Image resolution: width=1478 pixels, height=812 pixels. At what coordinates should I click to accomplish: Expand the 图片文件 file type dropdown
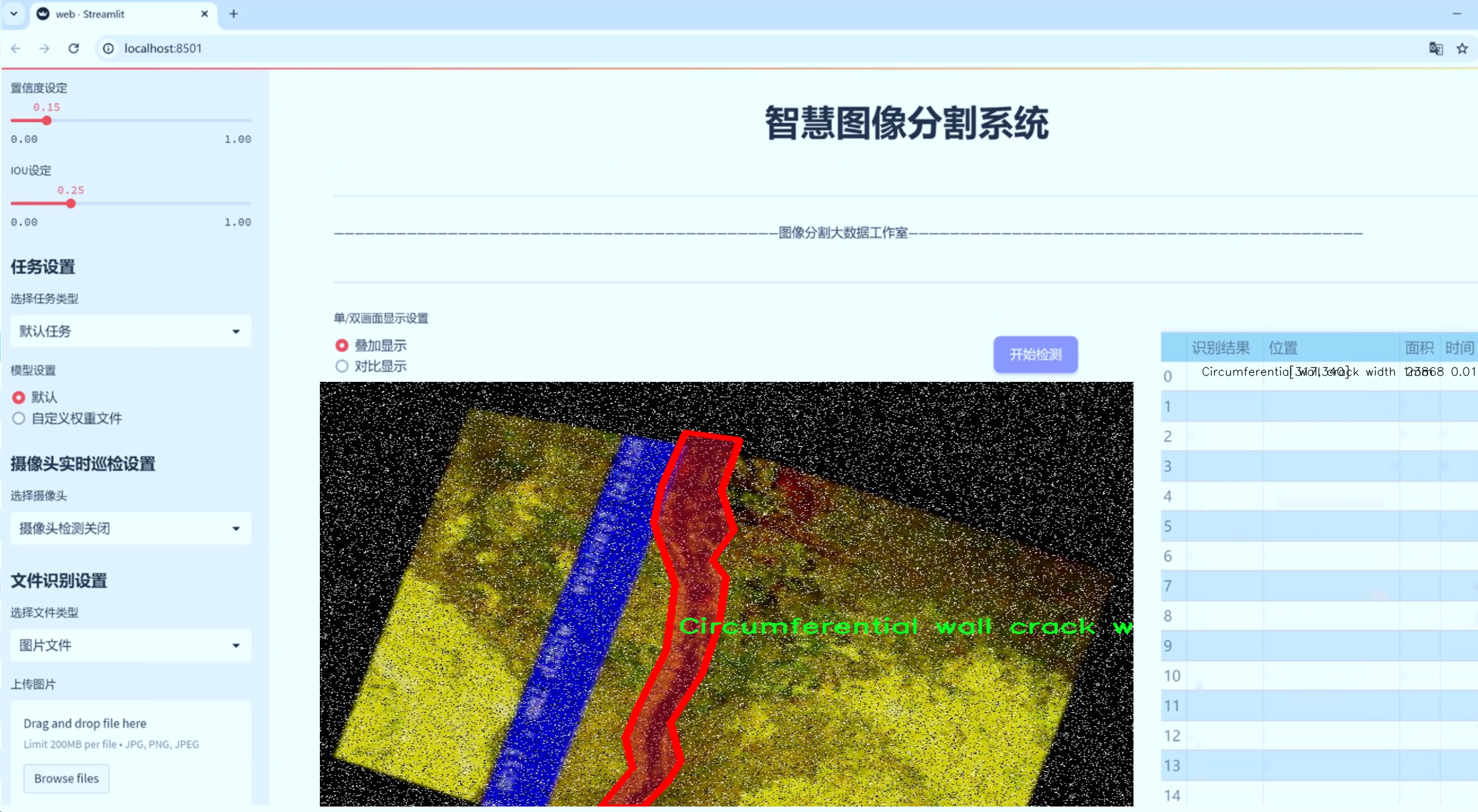[131, 645]
